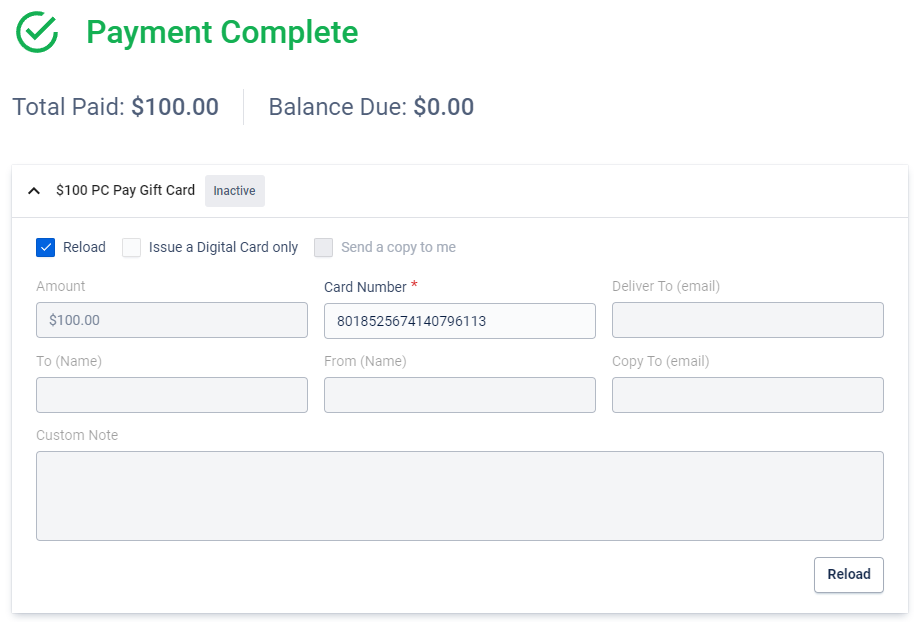This screenshot has height=622, width=914.
Task: Enable Issue a Digital Card only
Action: coord(132,247)
